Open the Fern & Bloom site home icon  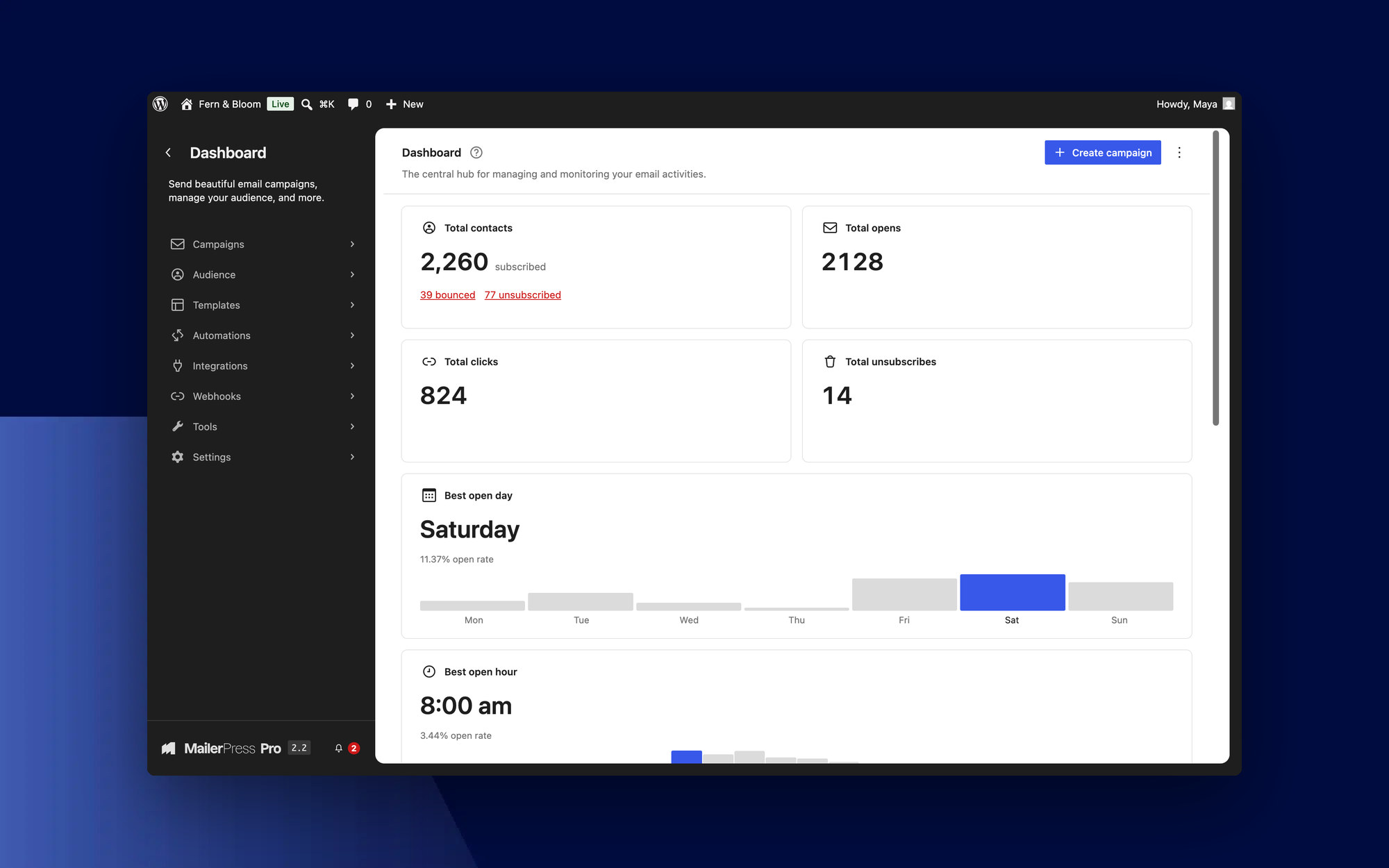(186, 104)
